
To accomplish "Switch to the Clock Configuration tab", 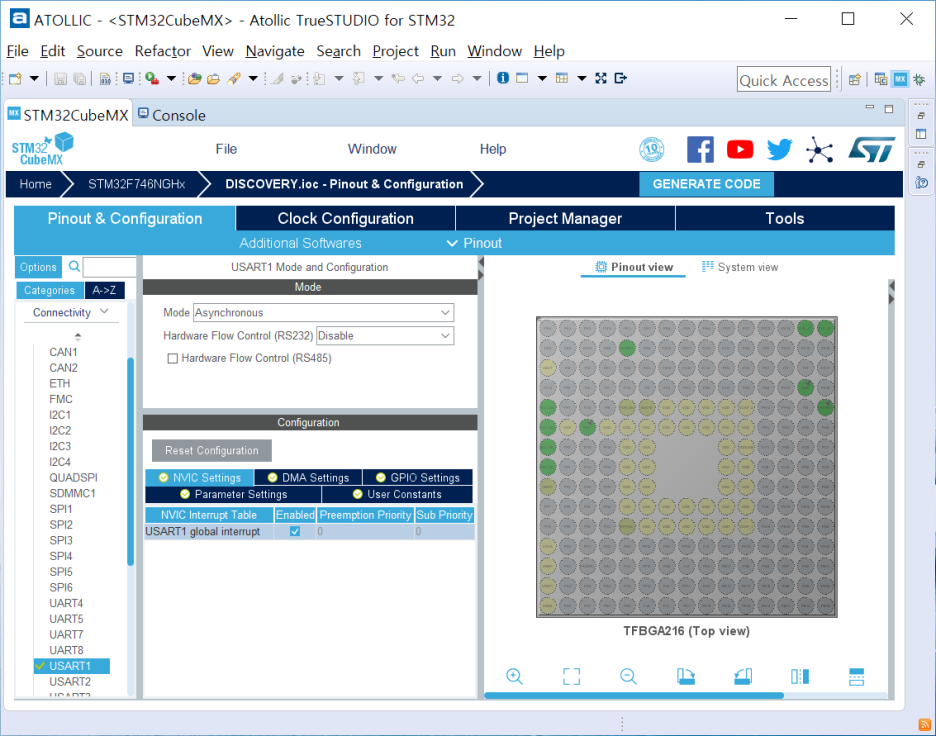I will [346, 218].
